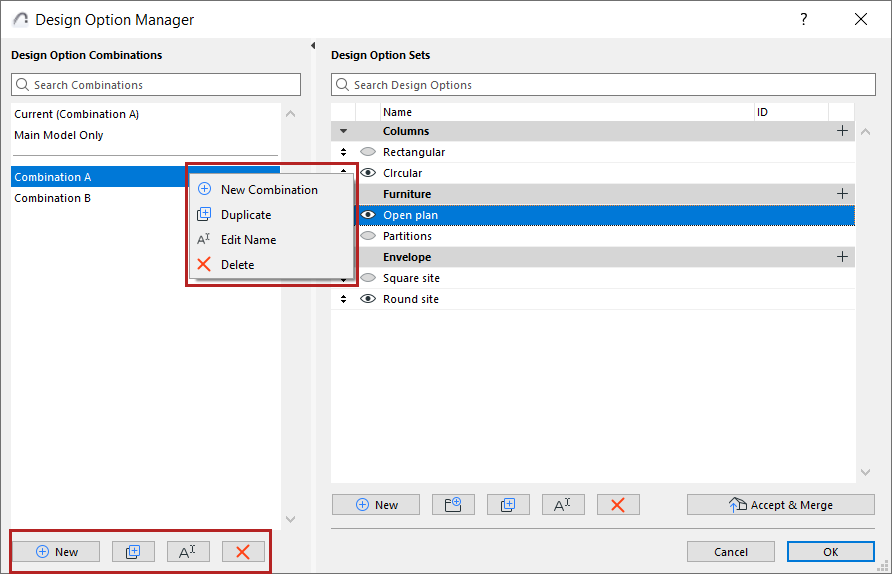Click the Accept & Merge button
Viewport: 892px width, 574px height.
(x=780, y=505)
